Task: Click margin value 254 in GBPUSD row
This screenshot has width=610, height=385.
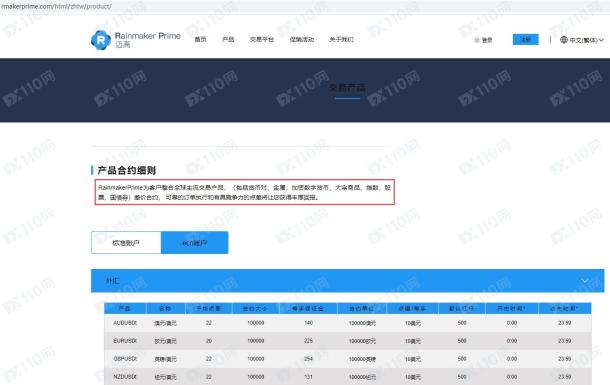Action: [309, 359]
